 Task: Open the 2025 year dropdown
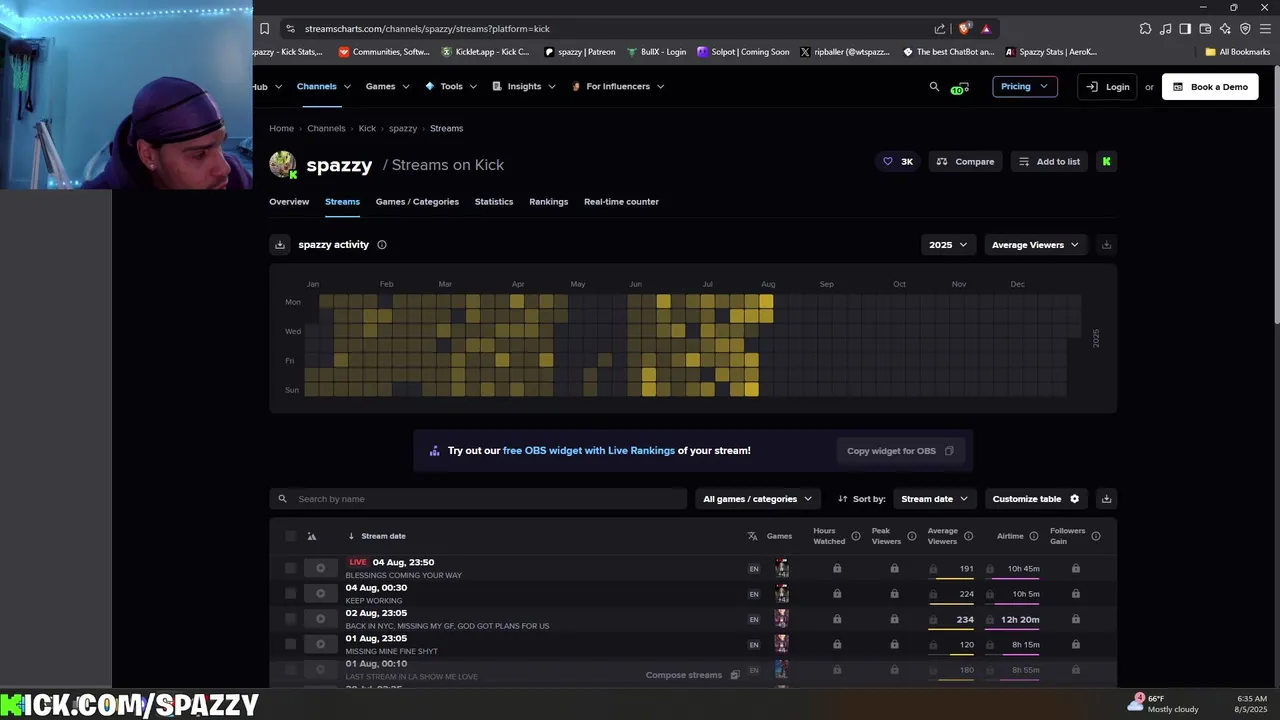948,245
